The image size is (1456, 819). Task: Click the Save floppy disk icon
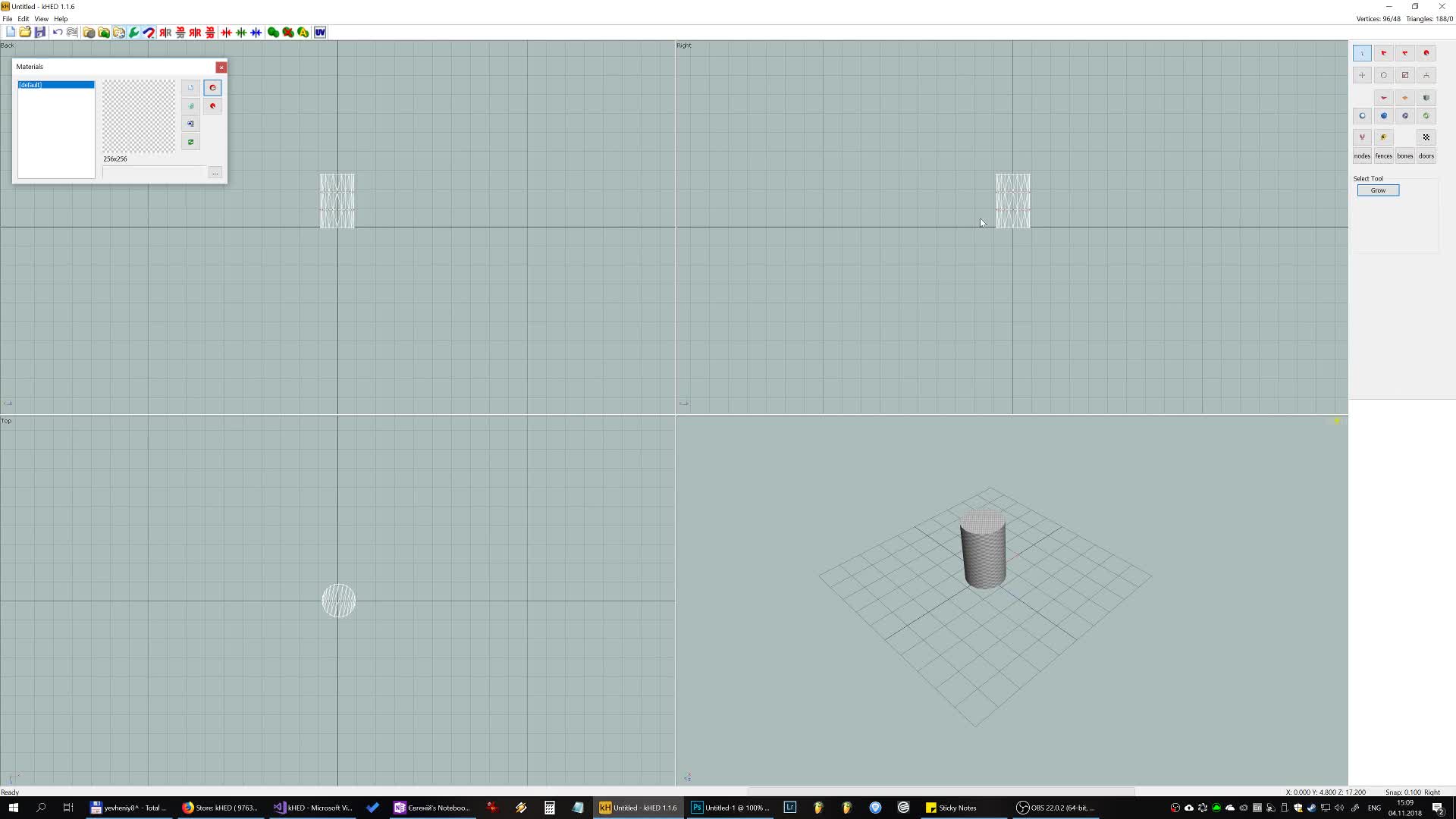coord(40,33)
